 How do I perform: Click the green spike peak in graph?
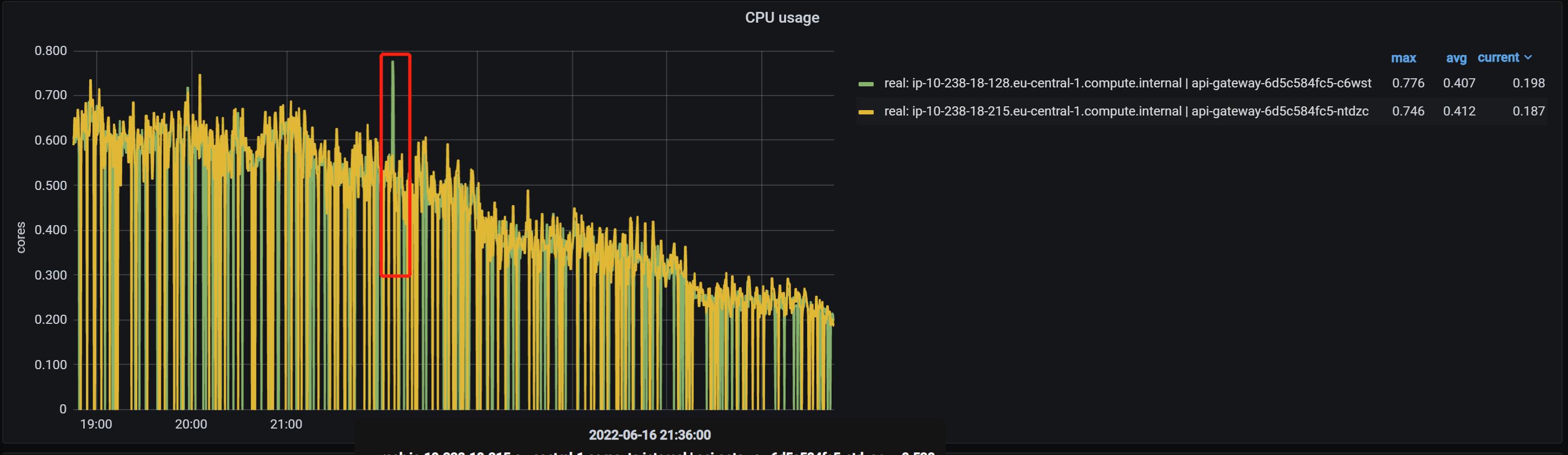[393, 62]
